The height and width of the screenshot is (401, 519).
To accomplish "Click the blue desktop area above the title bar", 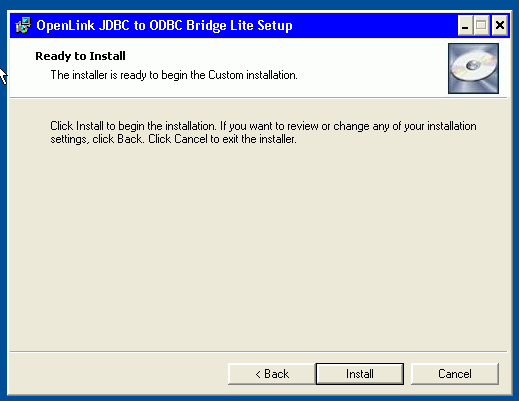I will coord(259,5).
